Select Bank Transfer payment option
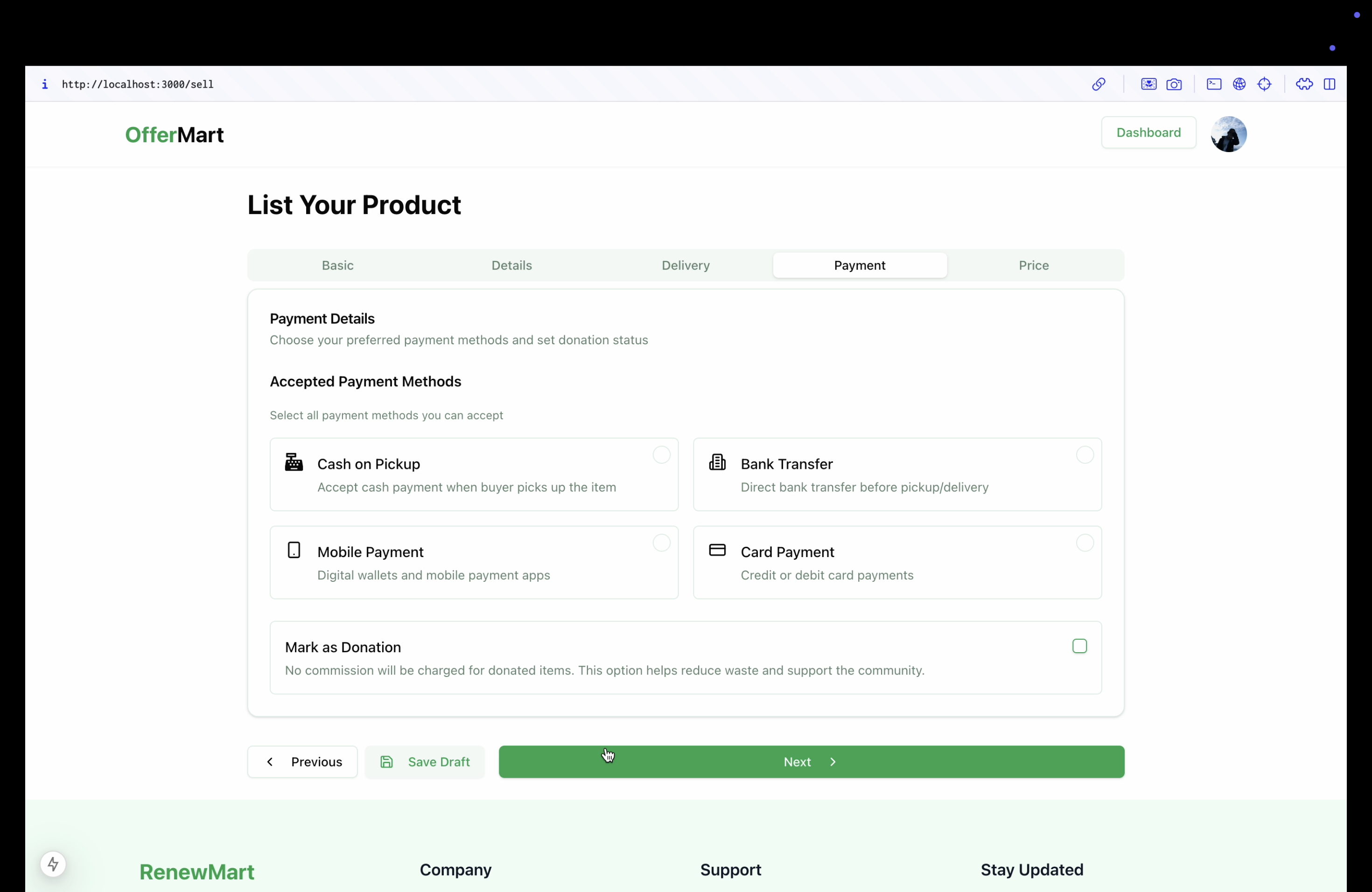1372x892 pixels. (1085, 455)
